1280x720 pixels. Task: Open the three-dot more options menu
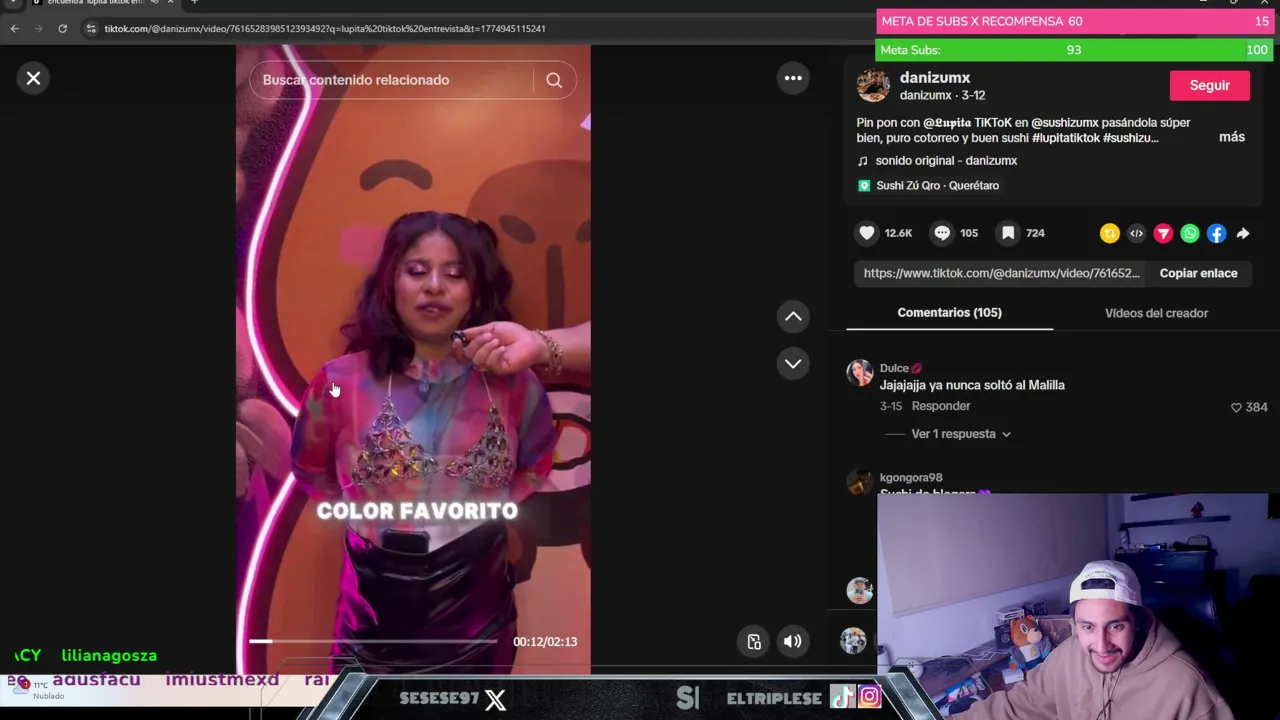[x=793, y=78]
